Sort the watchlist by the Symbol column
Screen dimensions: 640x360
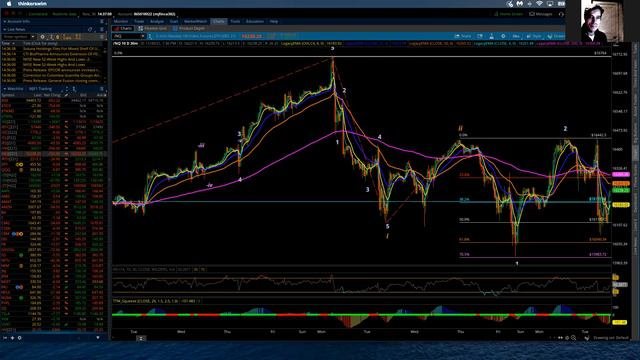pyautogui.click(x=8, y=95)
